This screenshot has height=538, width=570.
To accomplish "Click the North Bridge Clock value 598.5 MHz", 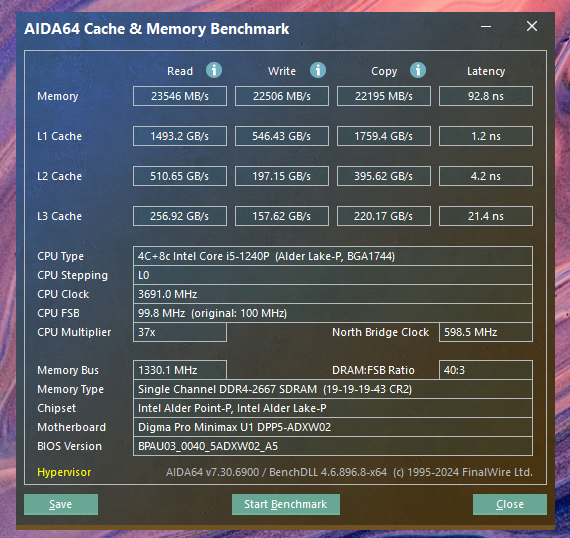I will pos(486,332).
